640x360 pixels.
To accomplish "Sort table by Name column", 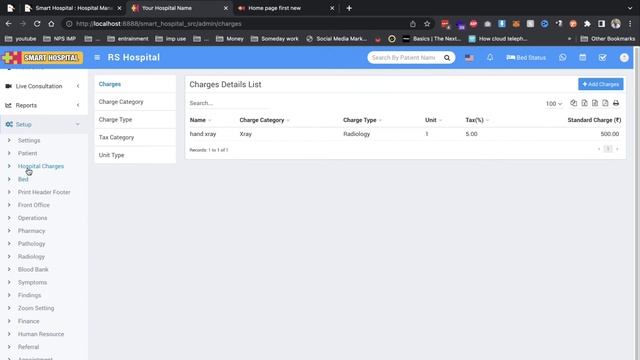I will [200, 120].
